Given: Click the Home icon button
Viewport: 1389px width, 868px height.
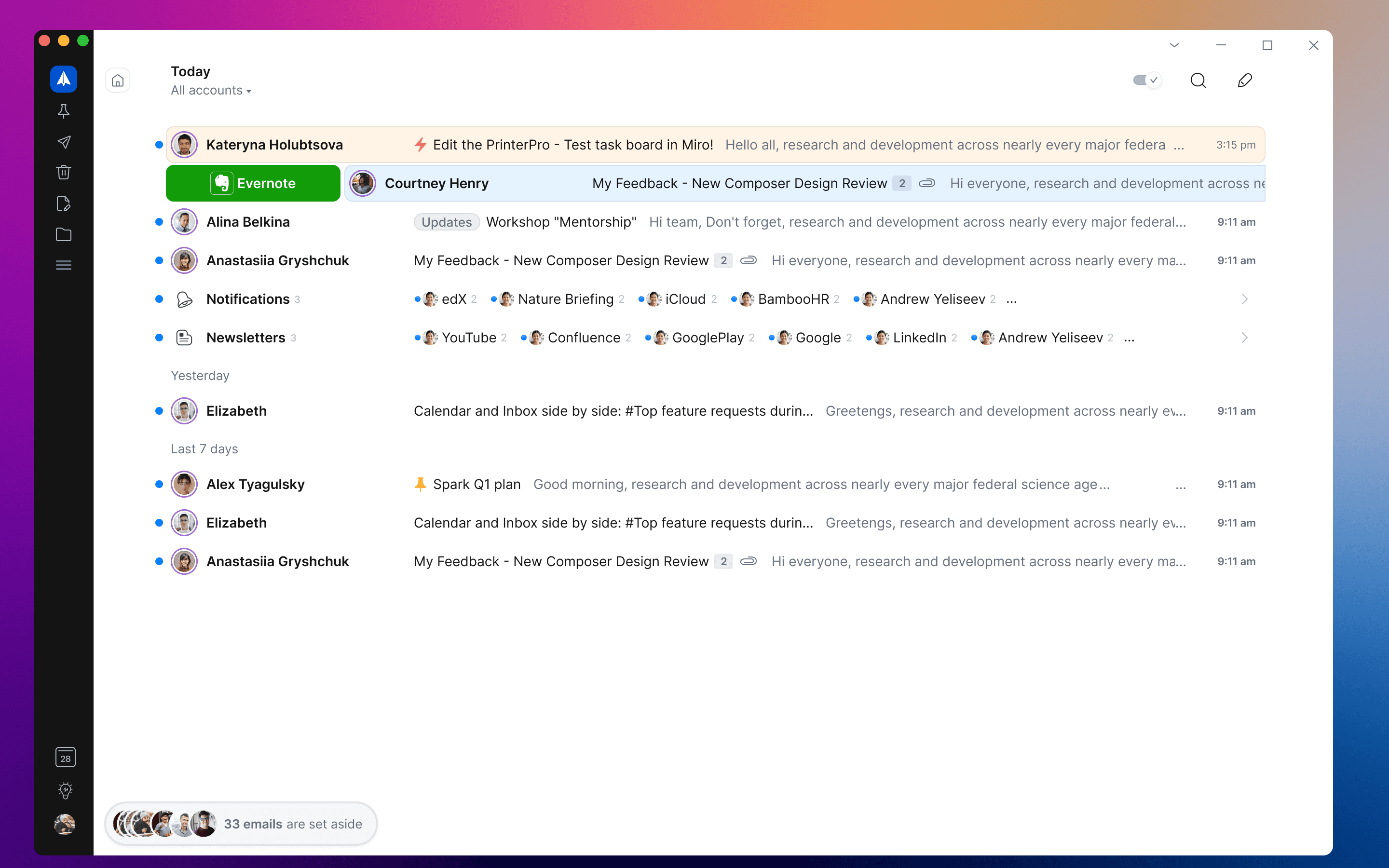Looking at the screenshot, I should pos(118,81).
